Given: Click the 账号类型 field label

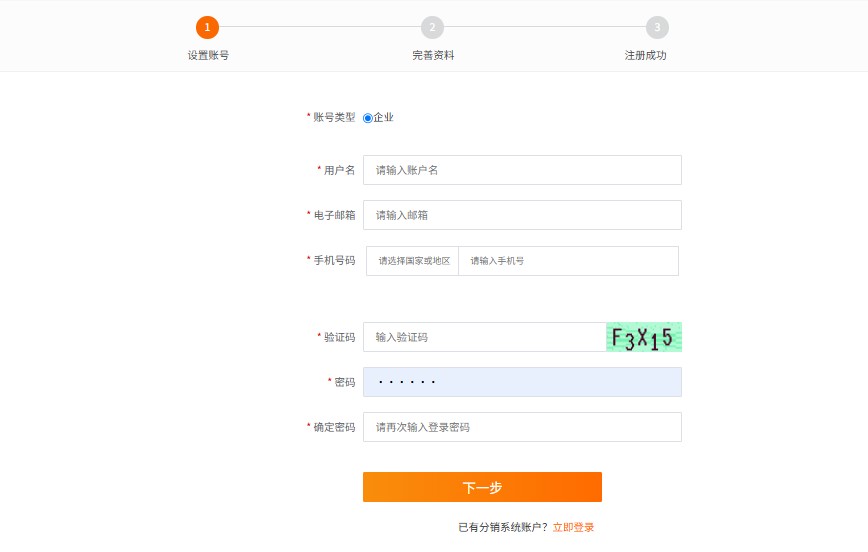Looking at the screenshot, I should pyautogui.click(x=334, y=117).
